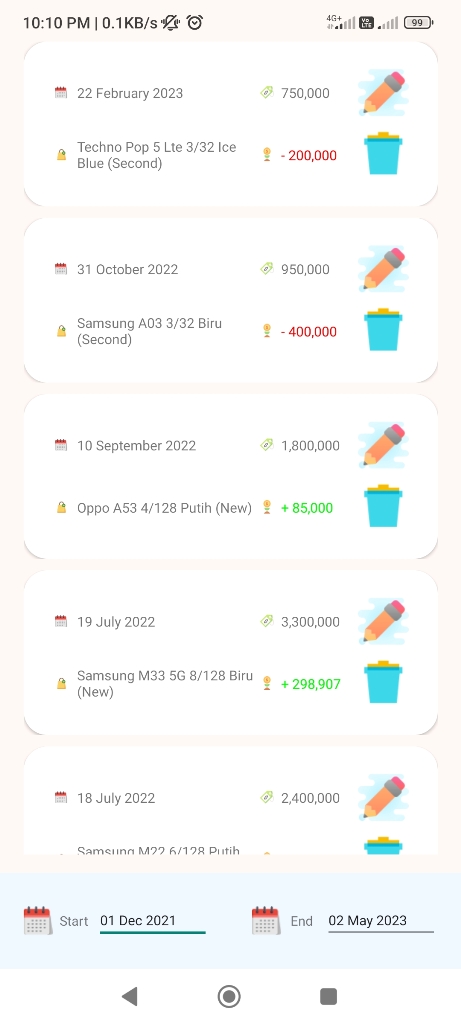Open the Start date calendar icon
Screen dimensions: 461x1024
(x=38, y=921)
